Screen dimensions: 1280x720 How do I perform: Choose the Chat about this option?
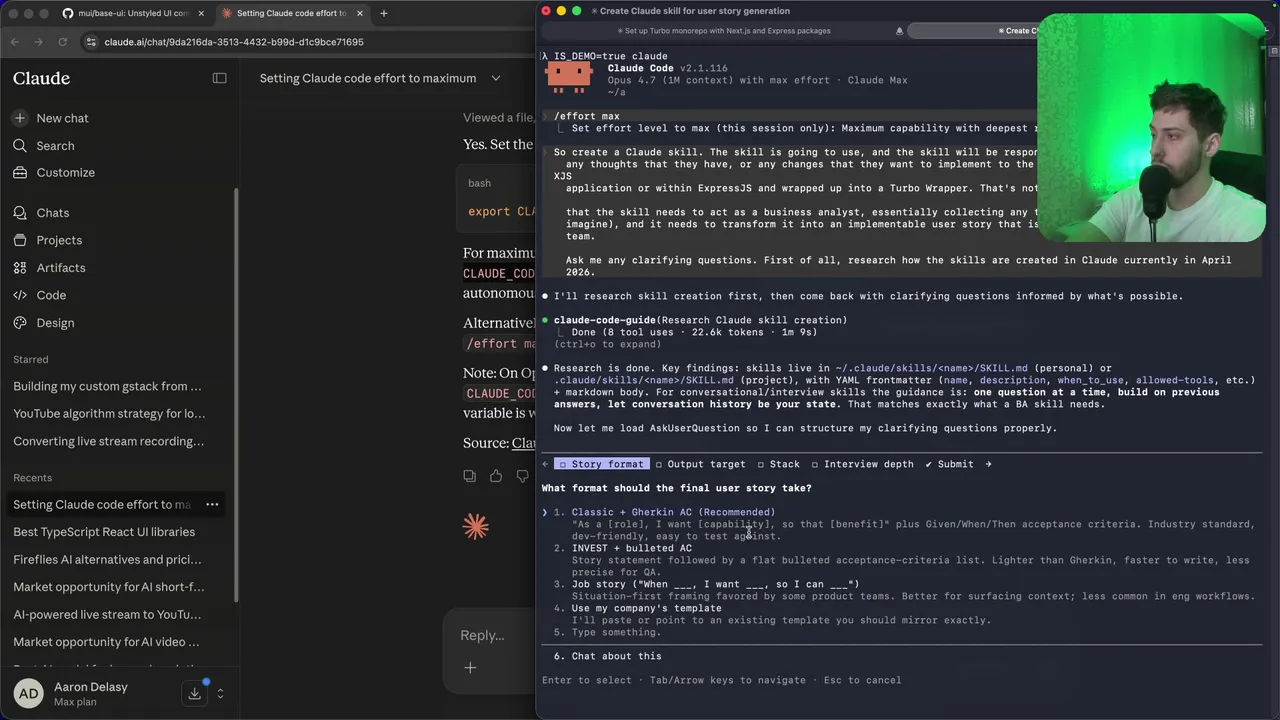tap(616, 656)
